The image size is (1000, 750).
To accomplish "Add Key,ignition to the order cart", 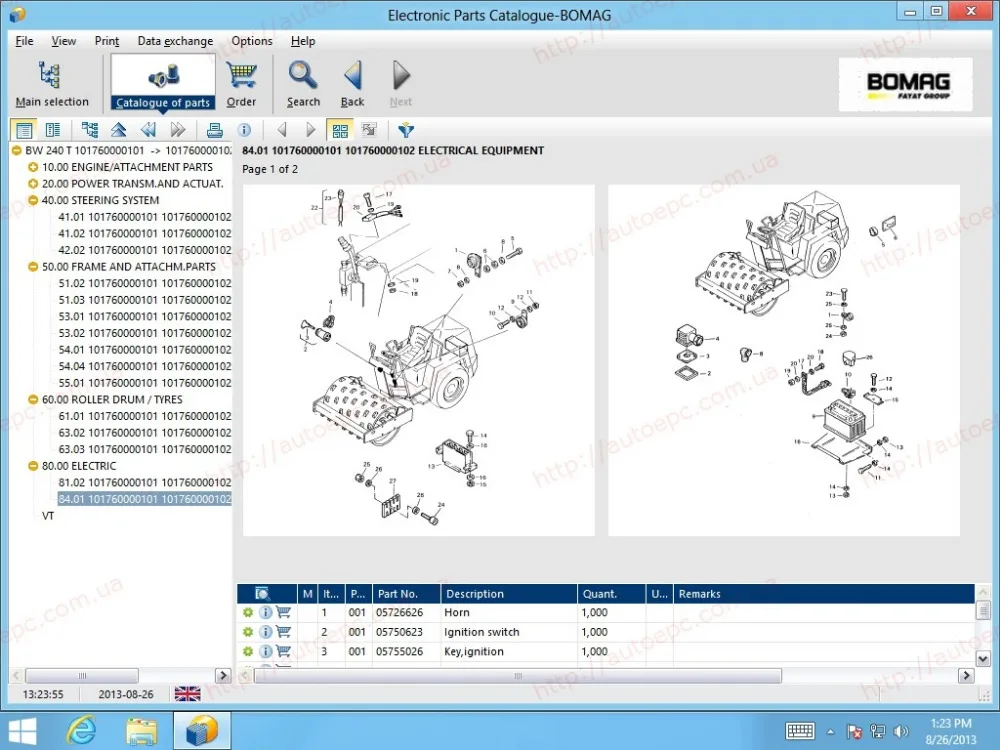I will tap(283, 651).
